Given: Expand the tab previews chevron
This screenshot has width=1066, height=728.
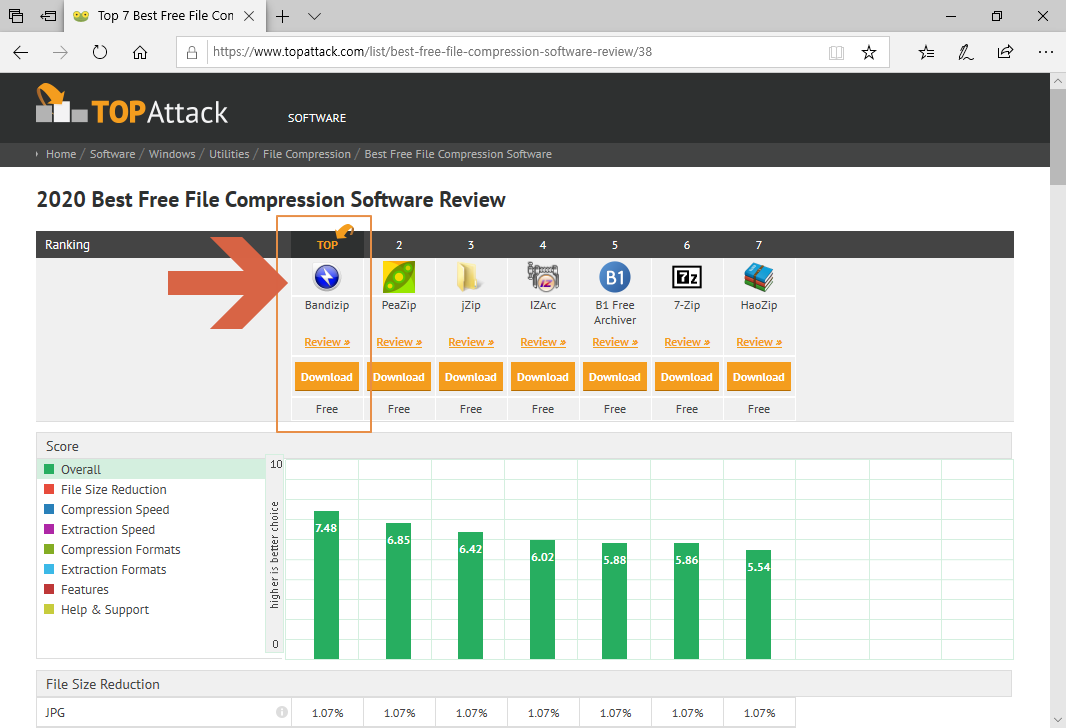Looking at the screenshot, I should pos(314,16).
